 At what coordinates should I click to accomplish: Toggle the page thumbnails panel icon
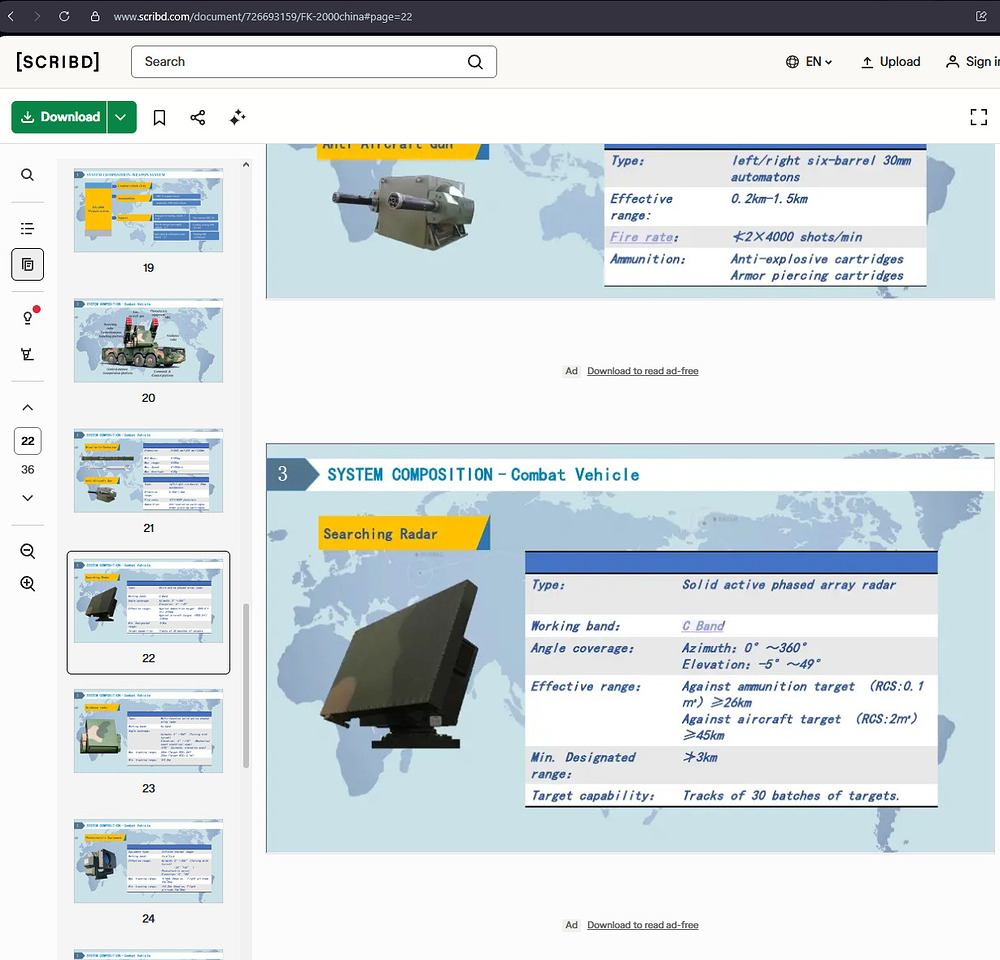coord(27,265)
